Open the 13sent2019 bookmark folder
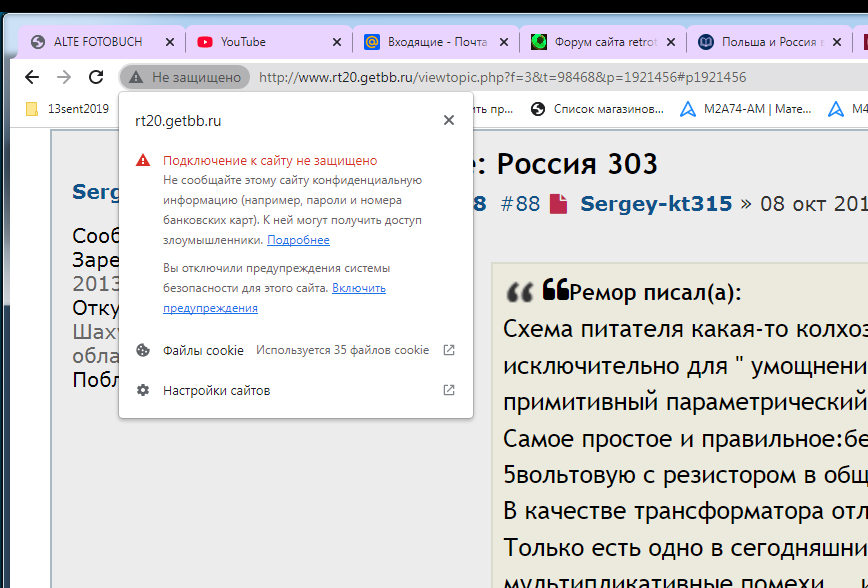This screenshot has width=868, height=588. pyautogui.click(x=70, y=109)
